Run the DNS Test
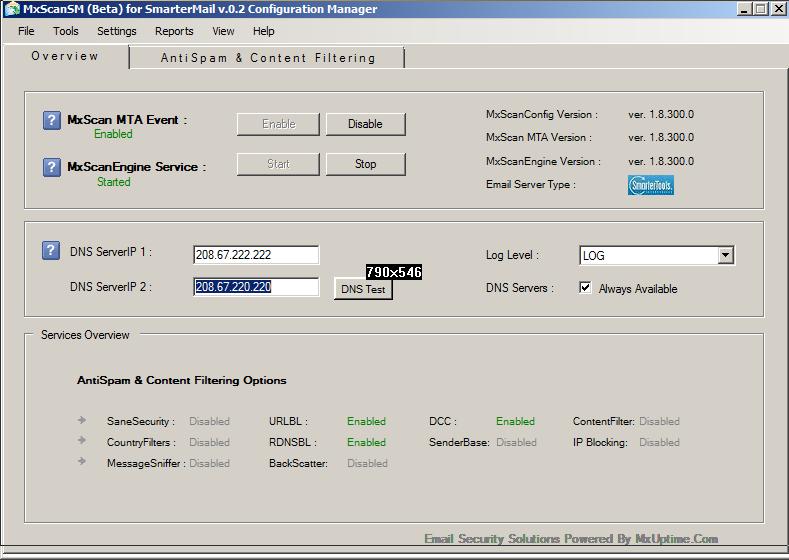 (x=363, y=289)
